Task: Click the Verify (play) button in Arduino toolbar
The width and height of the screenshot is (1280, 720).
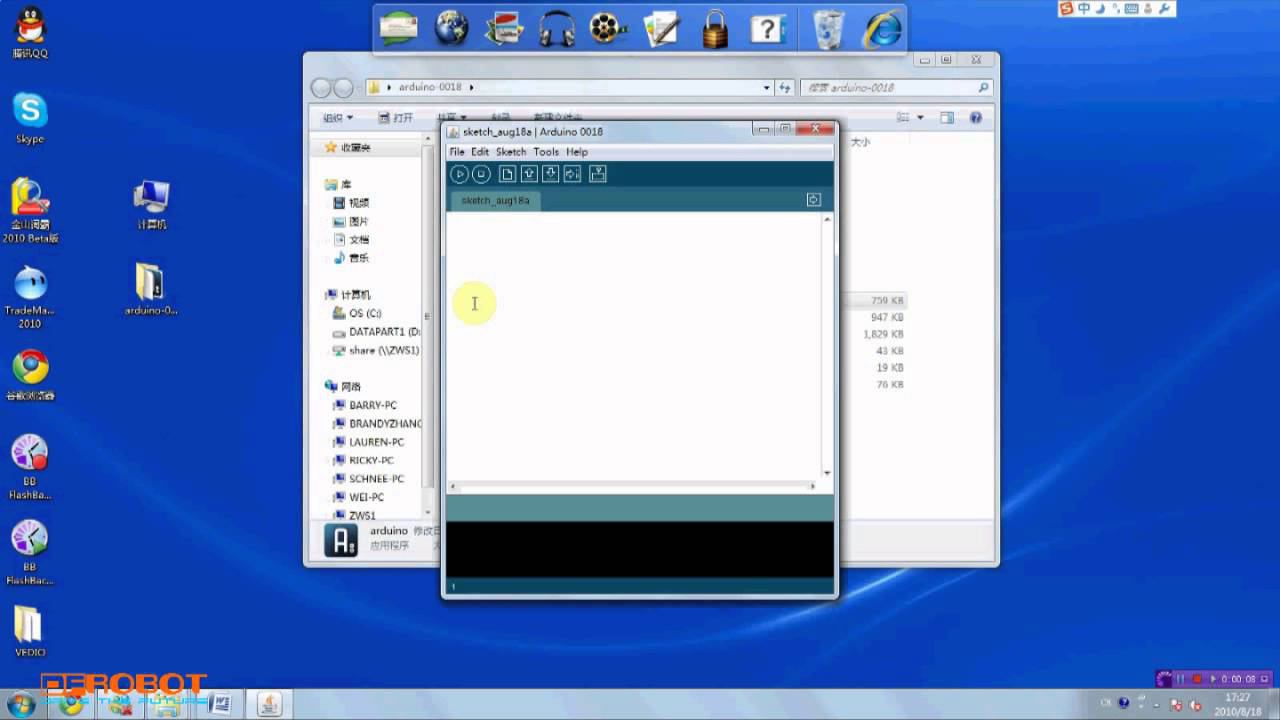Action: pos(459,174)
